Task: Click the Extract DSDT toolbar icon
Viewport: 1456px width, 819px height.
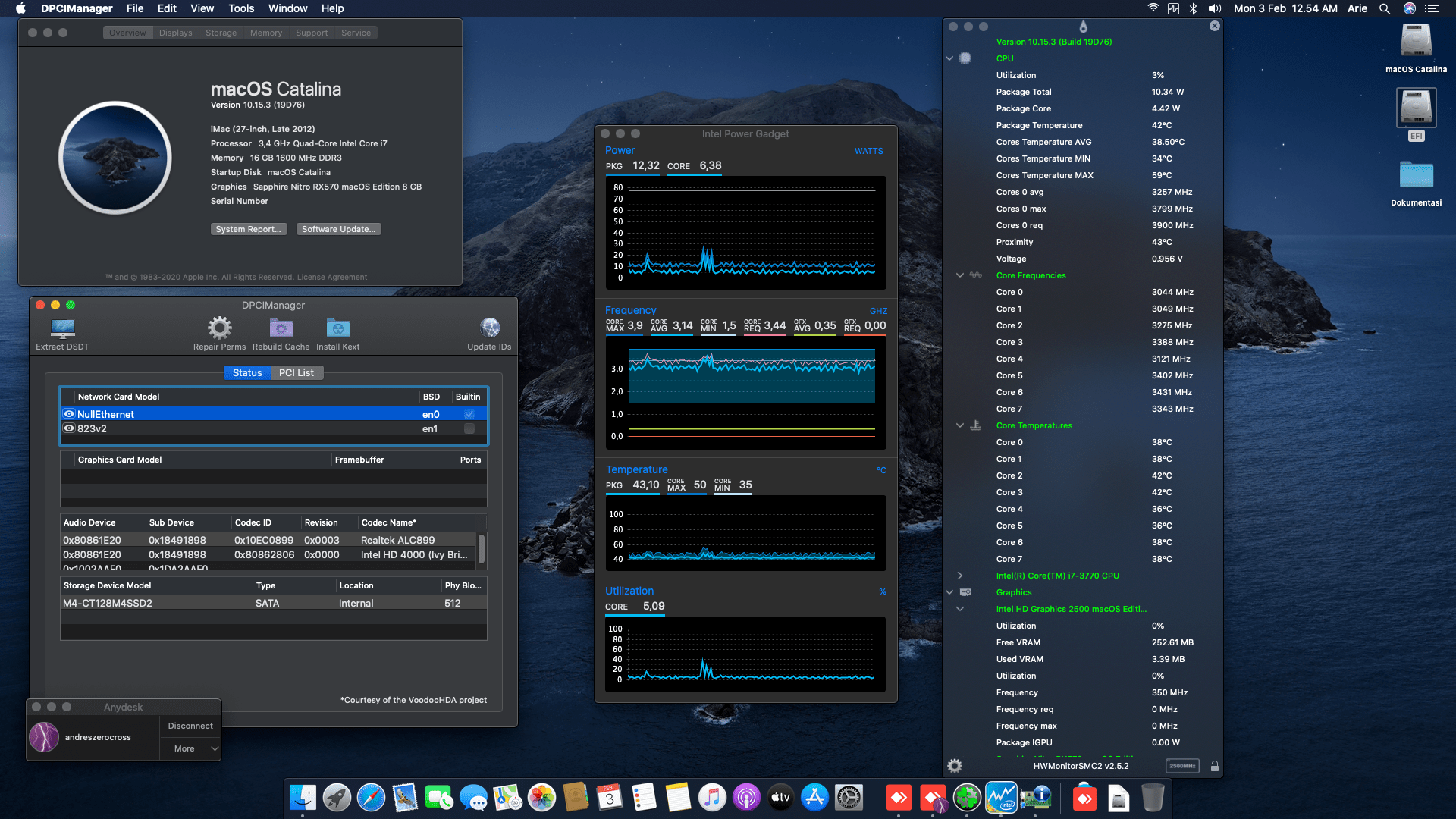Action: (x=62, y=328)
